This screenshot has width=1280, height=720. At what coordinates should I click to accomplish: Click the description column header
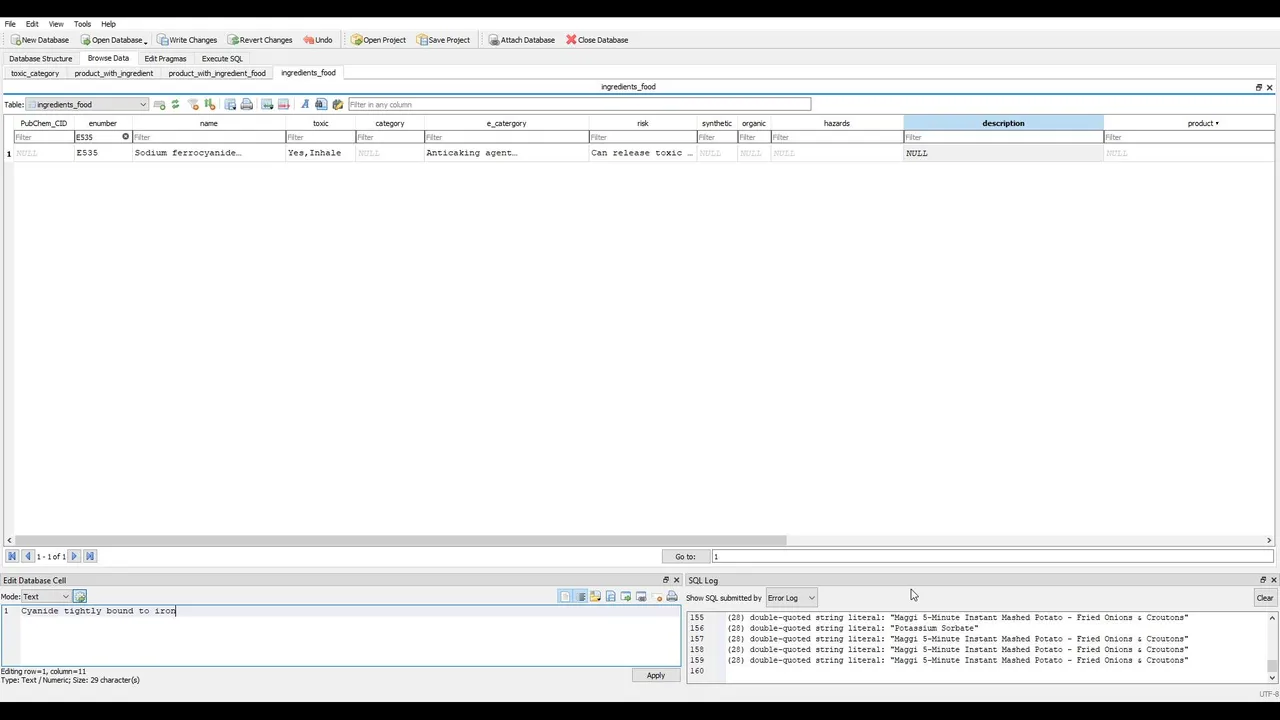click(1003, 123)
